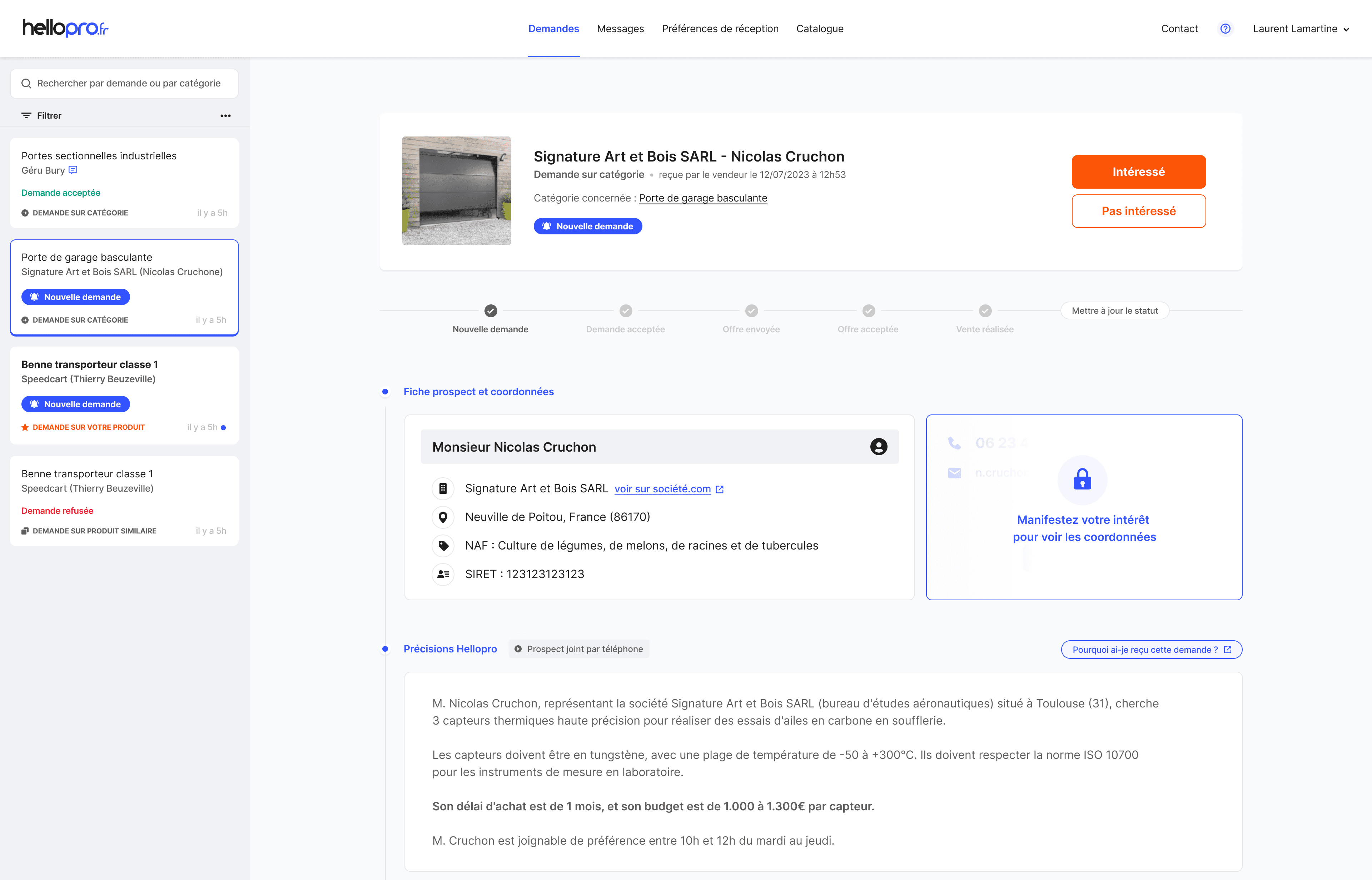Open the Catalogue tab
This screenshot has height=880, width=1372.
pyautogui.click(x=819, y=29)
